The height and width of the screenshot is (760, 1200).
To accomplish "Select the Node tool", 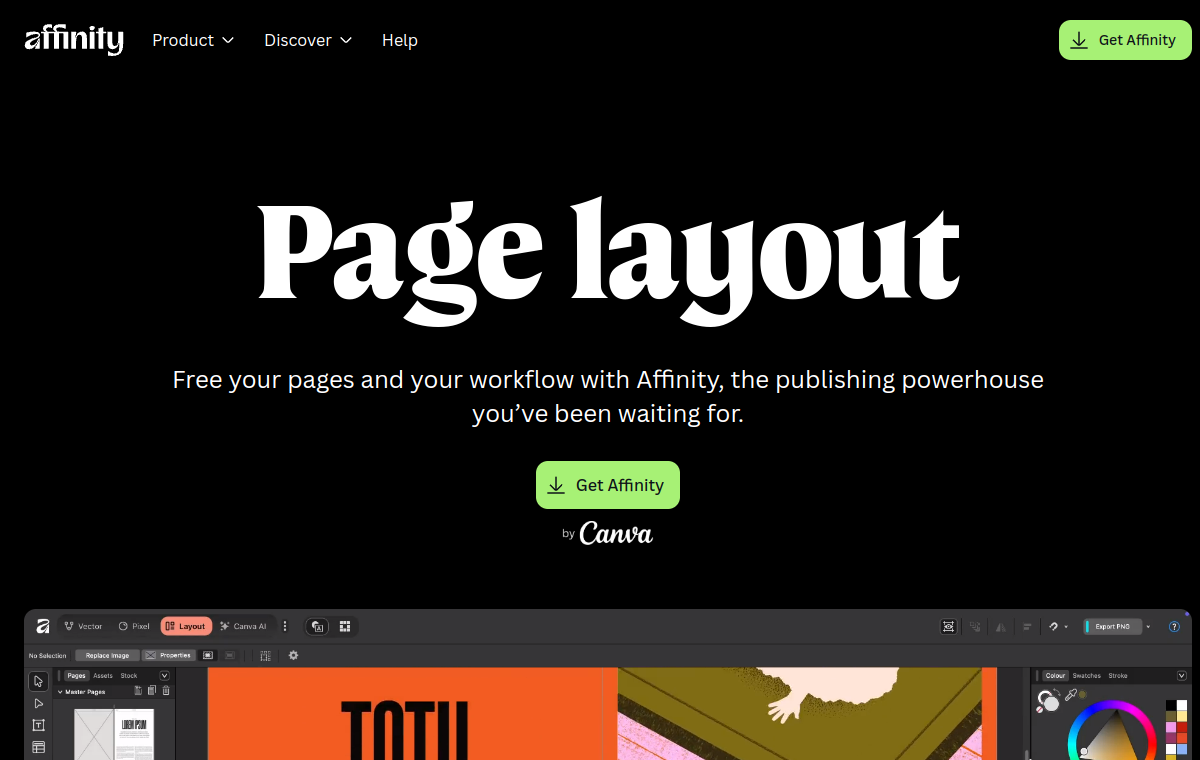I will pos(38,703).
